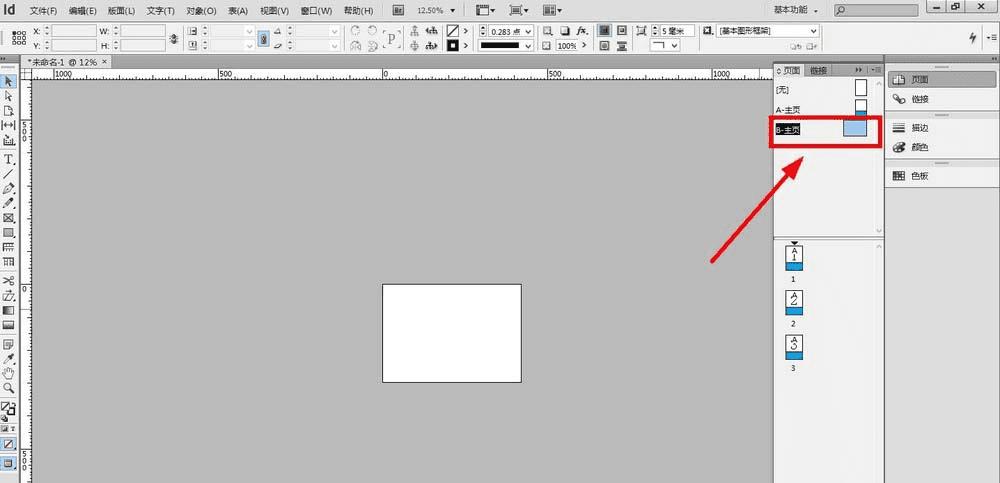Select page 2 thumbnail in Pages panel
1000x483 pixels.
[x=794, y=302]
